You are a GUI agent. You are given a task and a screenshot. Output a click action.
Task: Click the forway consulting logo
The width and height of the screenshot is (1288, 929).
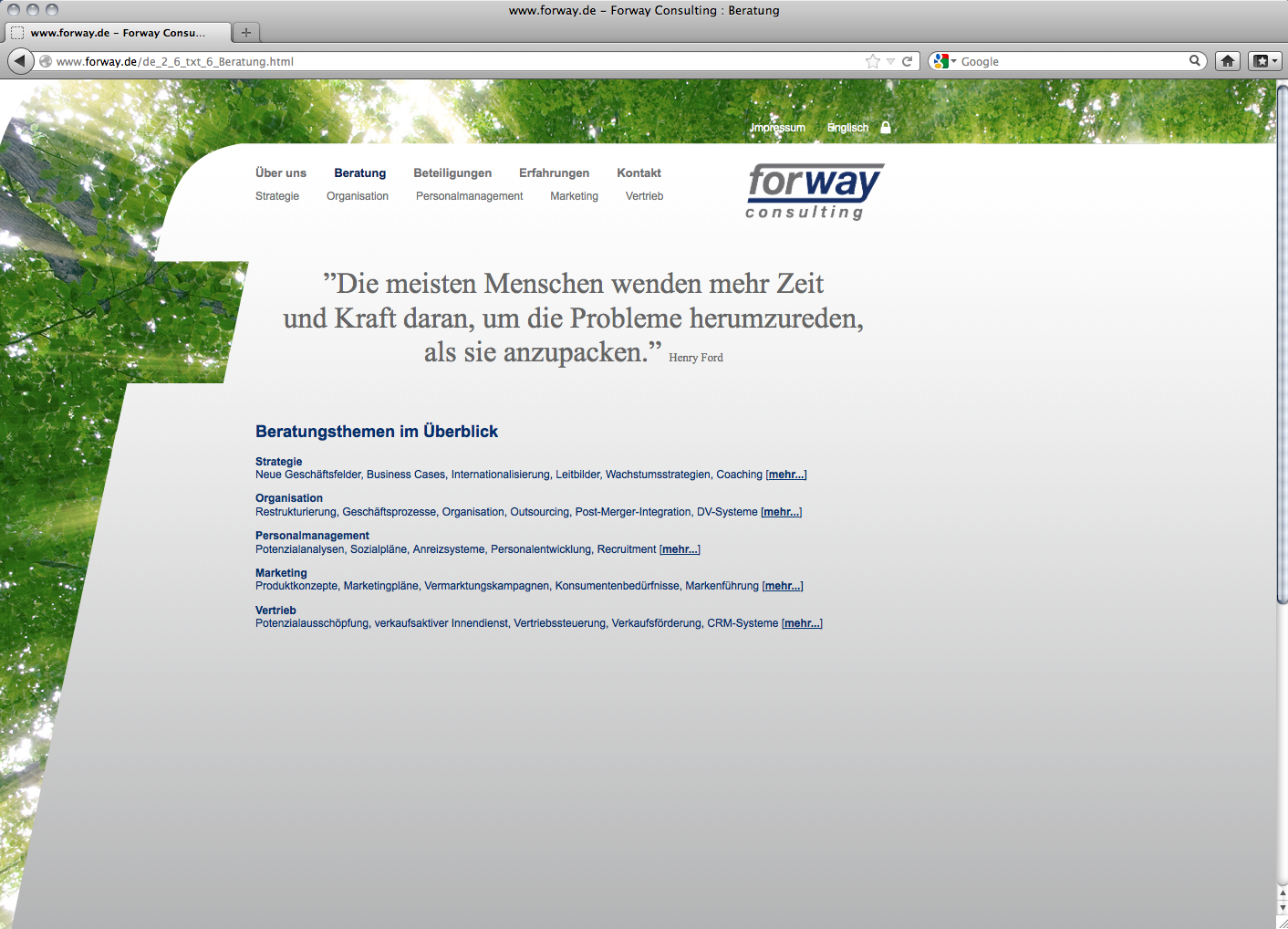click(815, 192)
